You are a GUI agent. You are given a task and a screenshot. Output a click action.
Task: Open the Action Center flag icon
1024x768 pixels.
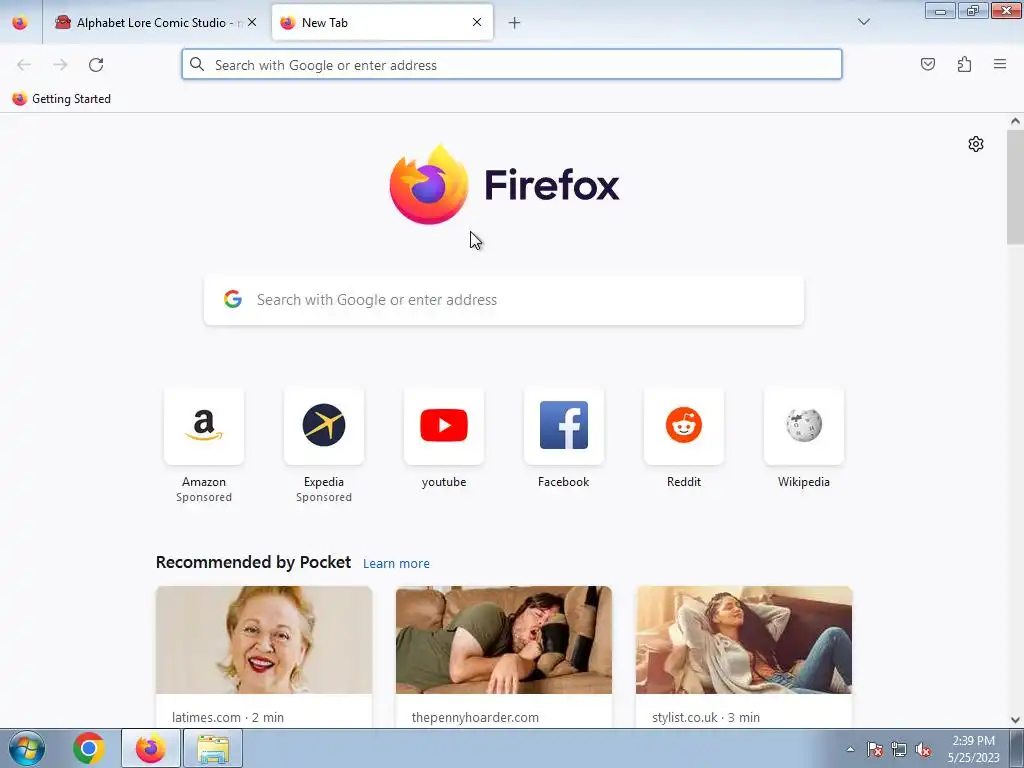875,749
